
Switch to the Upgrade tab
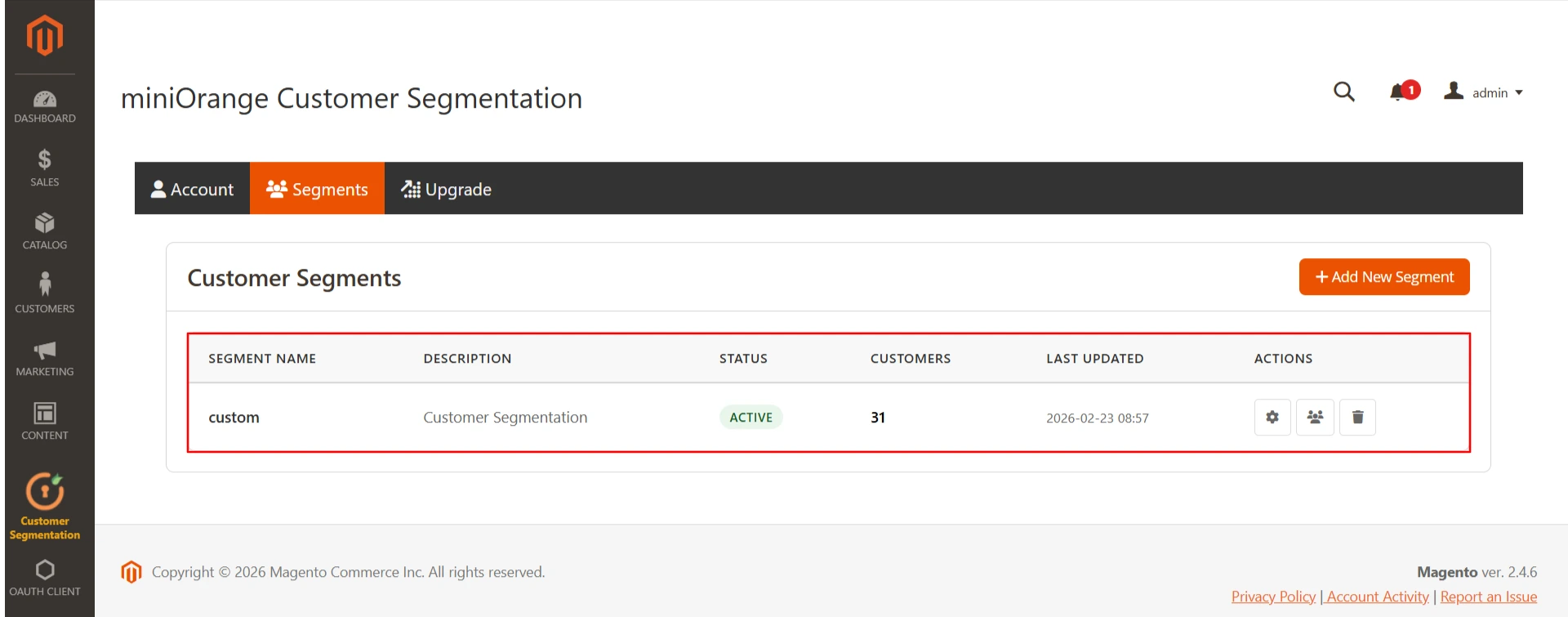pyautogui.click(x=446, y=189)
